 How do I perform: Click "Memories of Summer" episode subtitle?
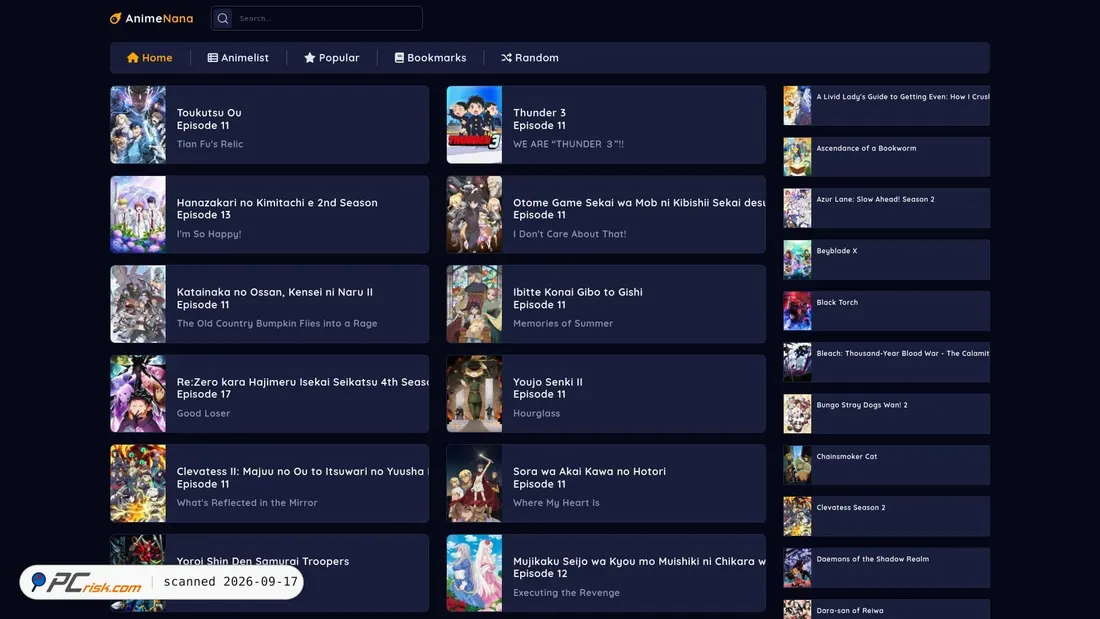(x=563, y=324)
